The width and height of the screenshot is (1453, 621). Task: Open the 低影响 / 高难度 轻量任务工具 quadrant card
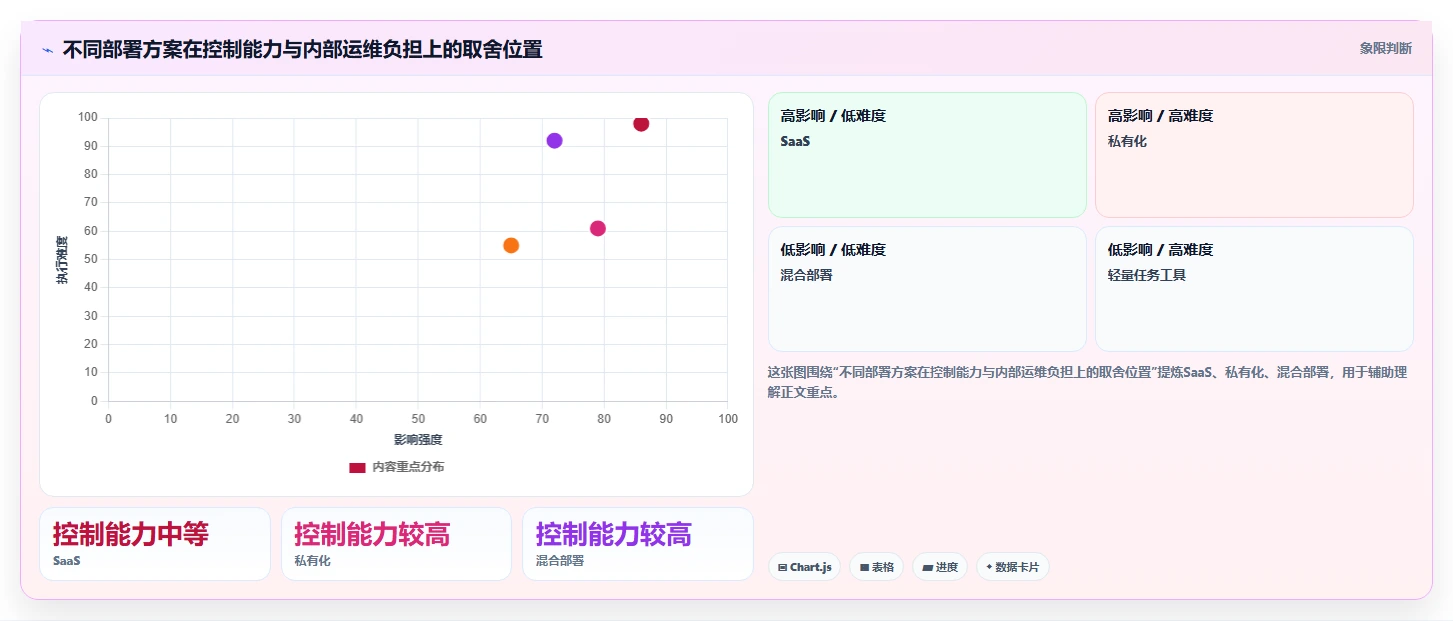(x=1254, y=289)
